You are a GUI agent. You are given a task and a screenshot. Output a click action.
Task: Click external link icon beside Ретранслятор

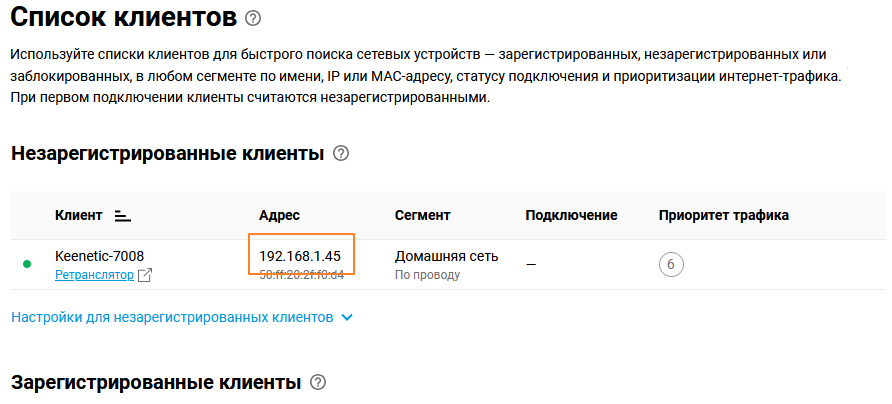pos(145,275)
